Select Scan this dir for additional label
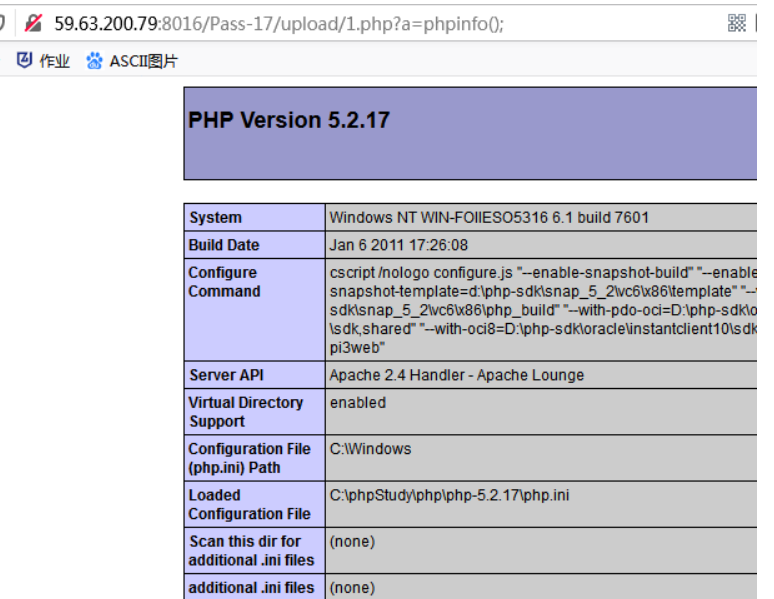The width and height of the screenshot is (774, 599). [x=251, y=551]
